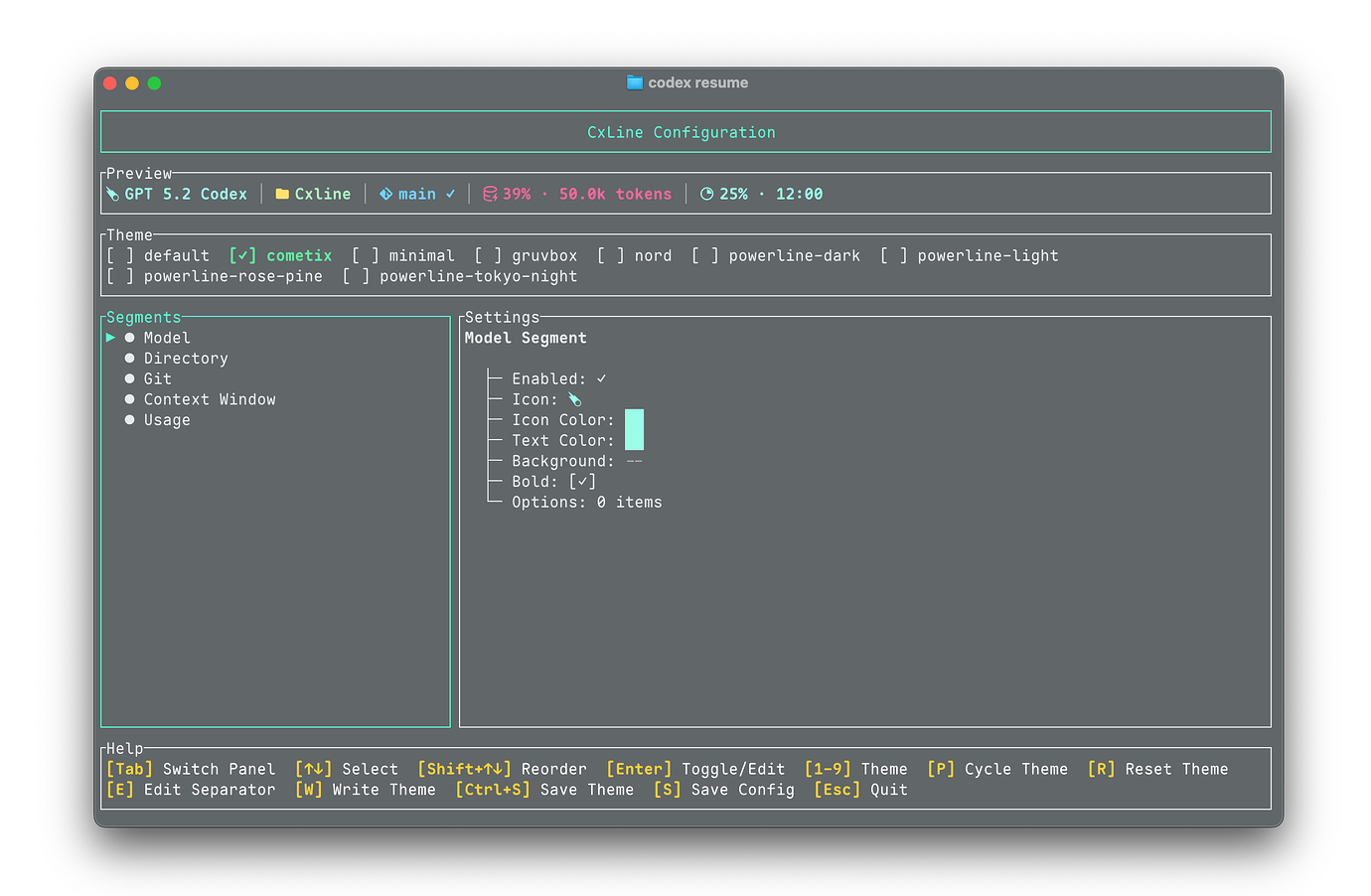Click the [Tab] Switch Panel hint
The image size is (1371, 896).
click(191, 769)
